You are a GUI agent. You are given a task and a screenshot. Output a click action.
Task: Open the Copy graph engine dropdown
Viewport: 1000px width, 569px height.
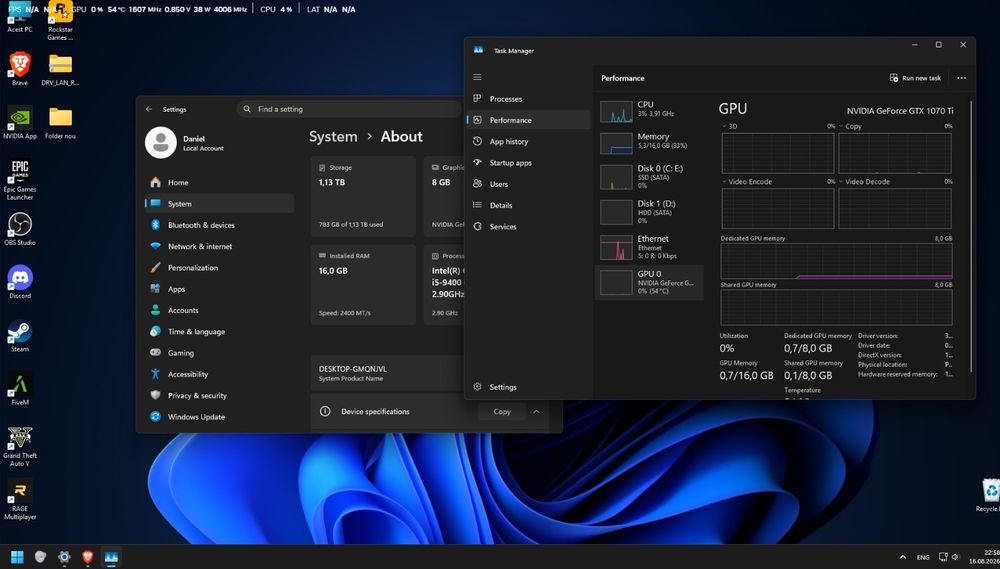(x=851, y=126)
